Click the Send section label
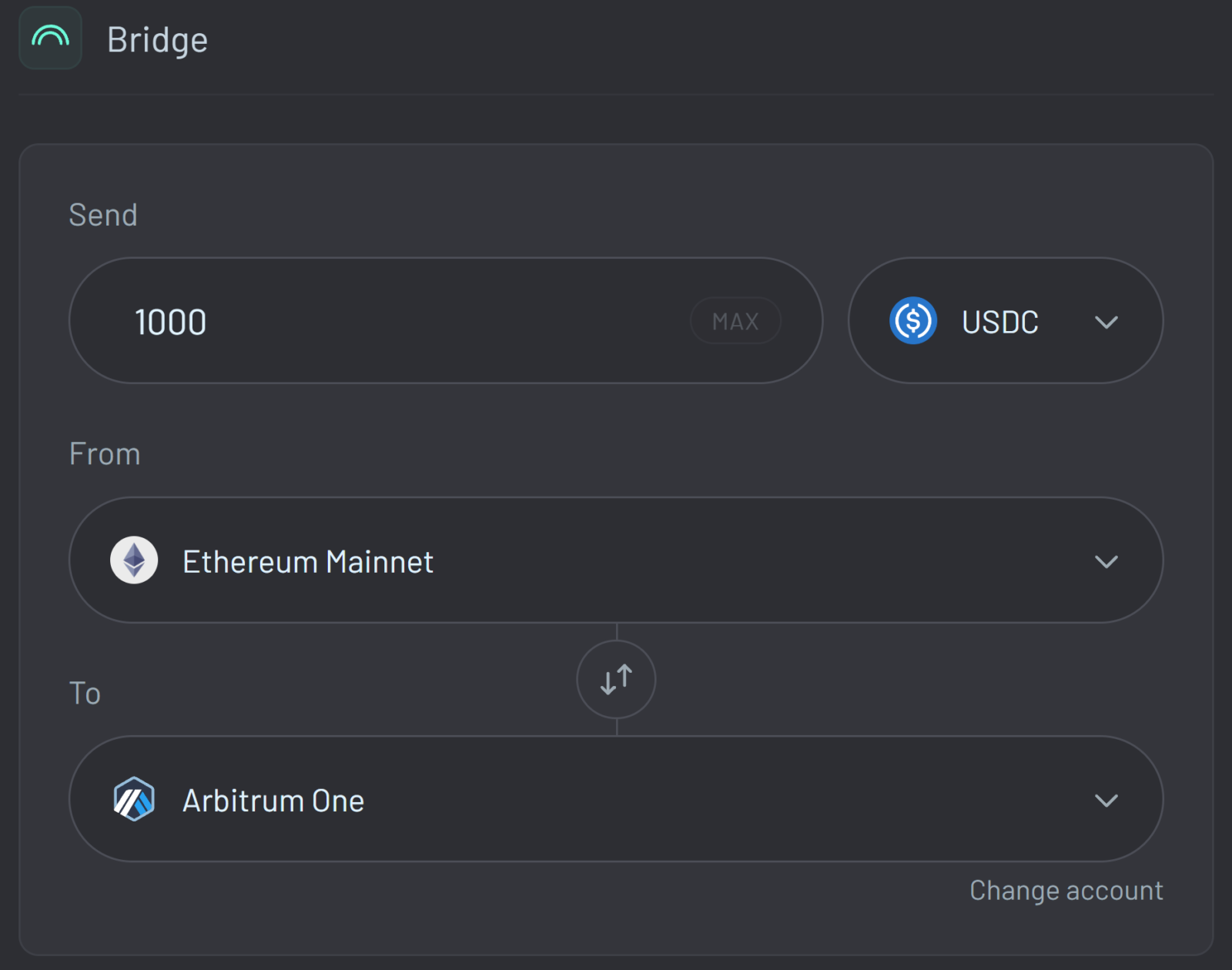The height and width of the screenshot is (970, 1232). click(x=103, y=215)
